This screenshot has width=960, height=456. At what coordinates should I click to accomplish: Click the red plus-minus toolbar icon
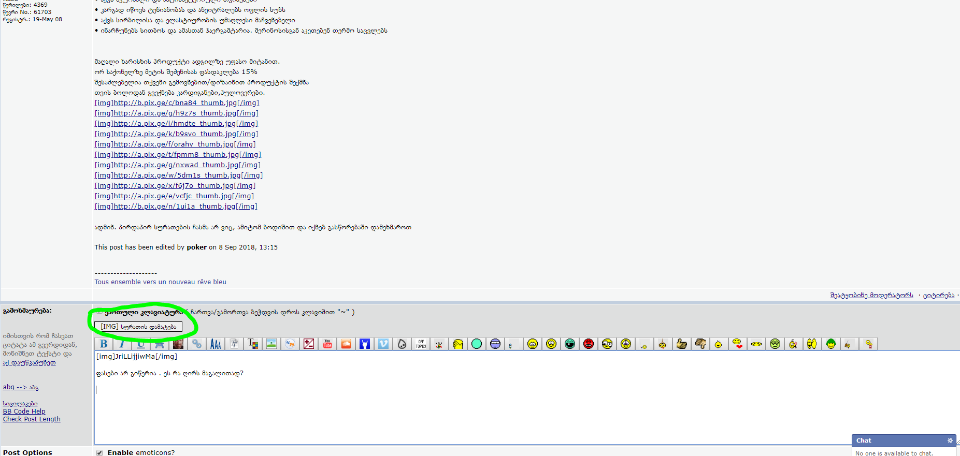tap(309, 344)
